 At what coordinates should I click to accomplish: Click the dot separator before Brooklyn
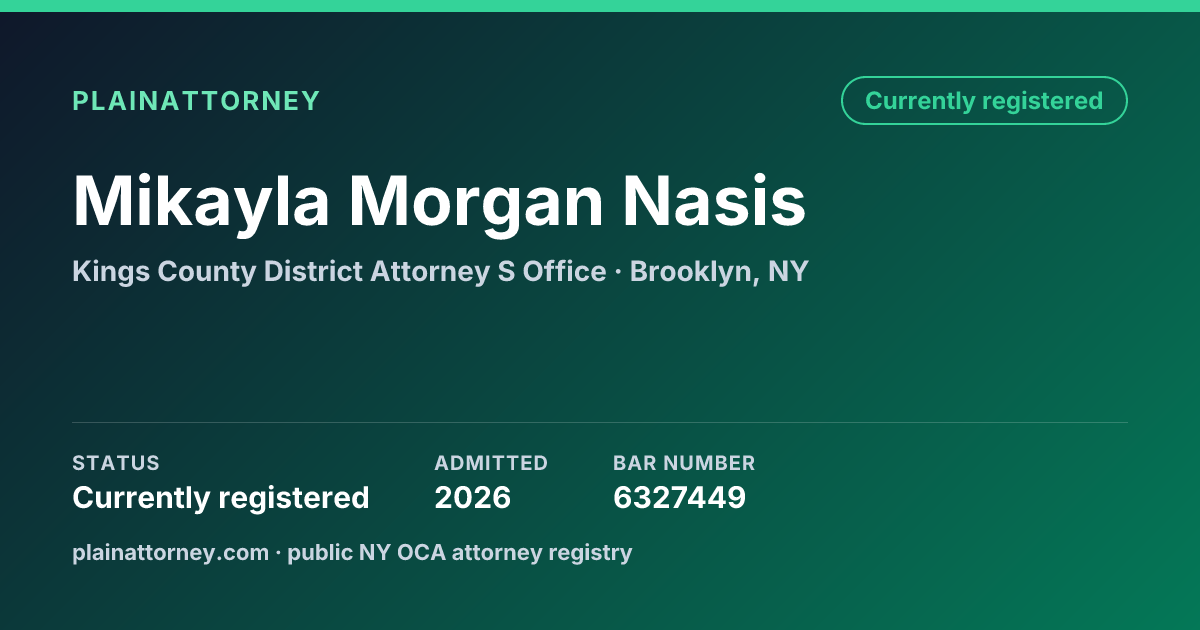618,273
